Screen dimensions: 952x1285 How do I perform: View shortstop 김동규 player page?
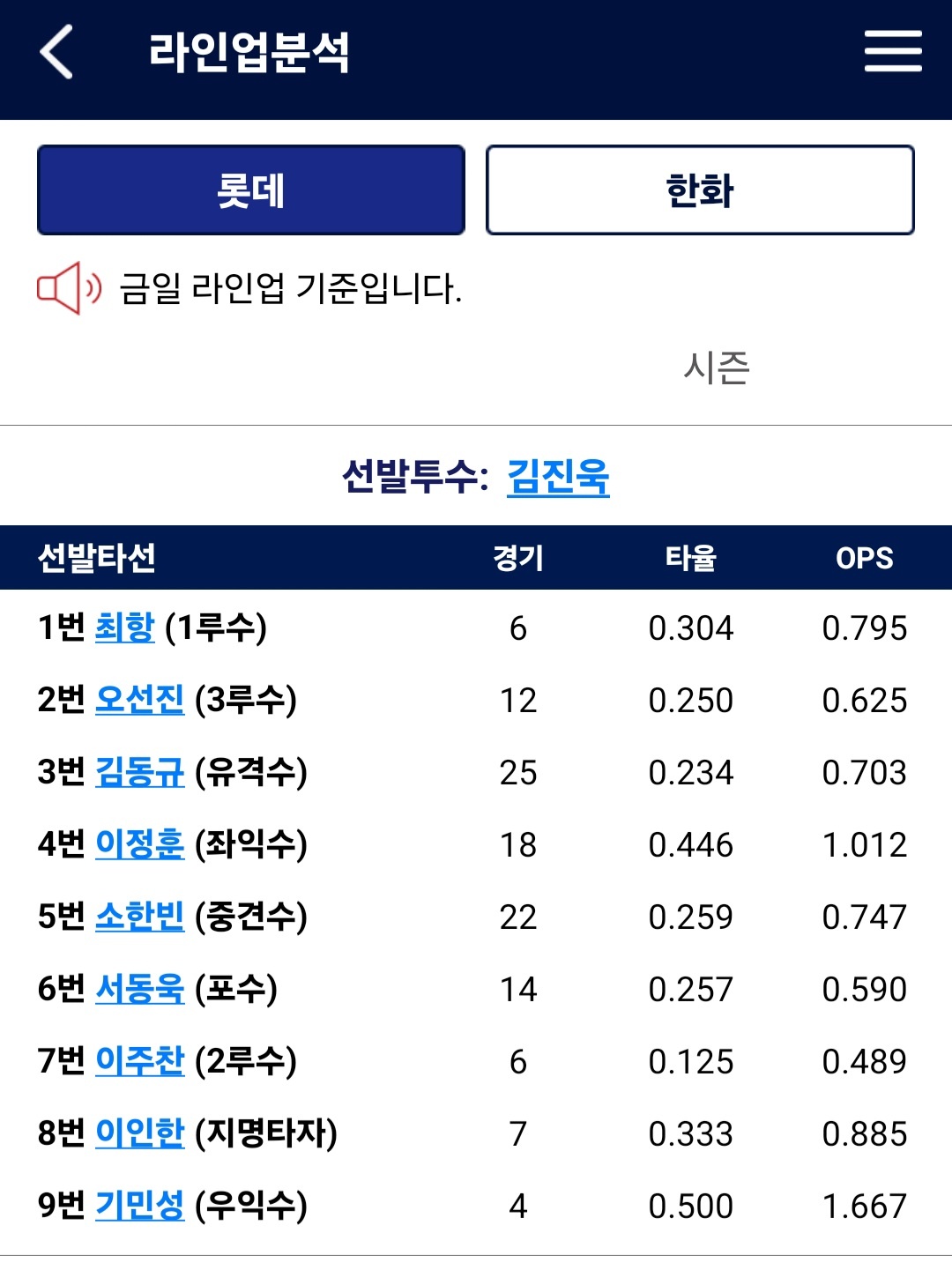139,772
